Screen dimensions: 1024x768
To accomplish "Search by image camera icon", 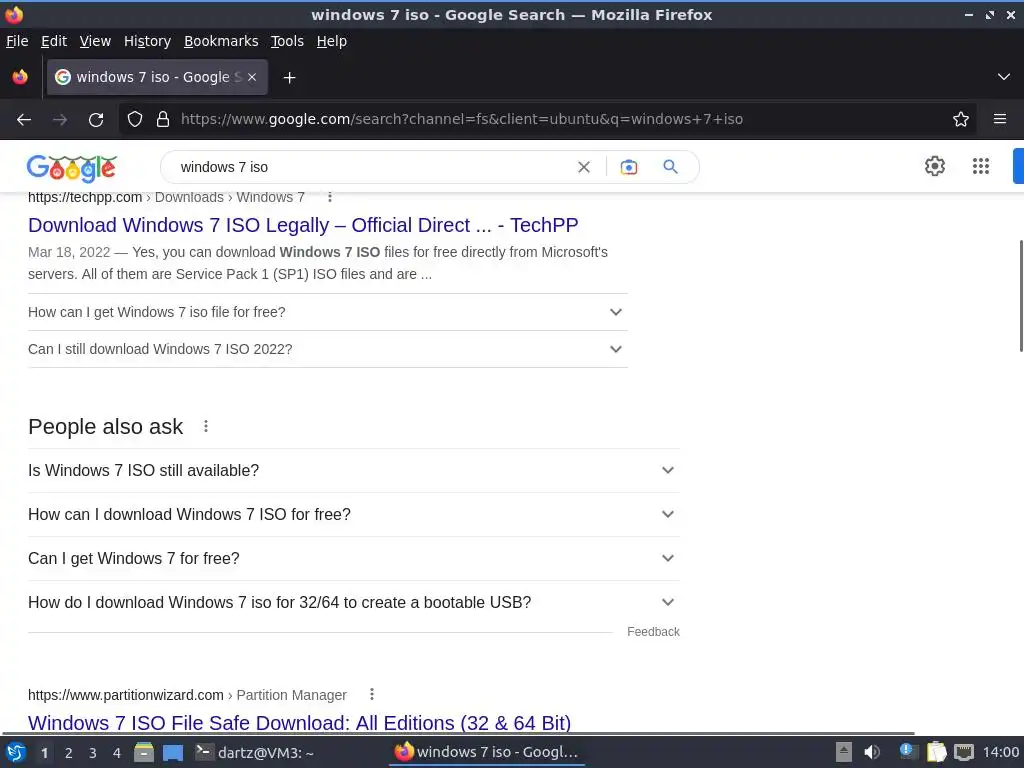I will click(x=628, y=167).
